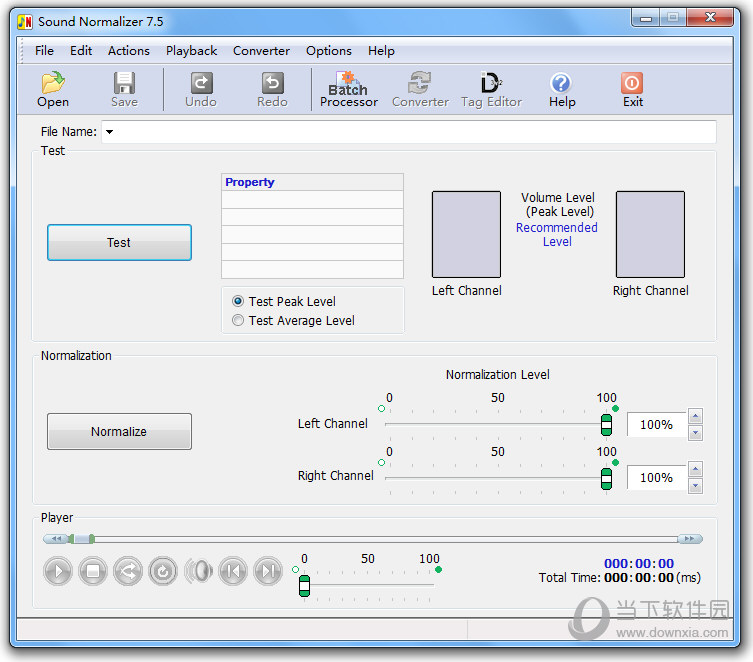Screen dimensions: 753x662
Task: Click Right Channel 100% value field
Action: click(x=656, y=478)
